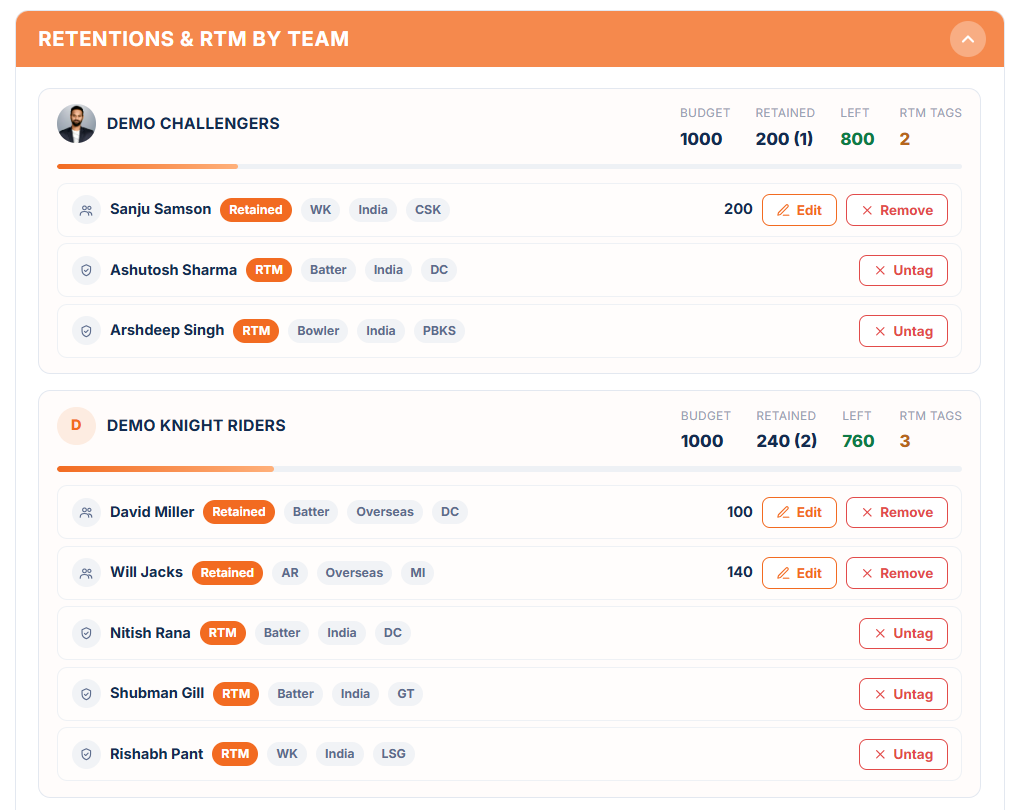This screenshot has height=810, width=1022.
Task: Untag Arshdeep Singh's RTM
Action: pyautogui.click(x=903, y=331)
